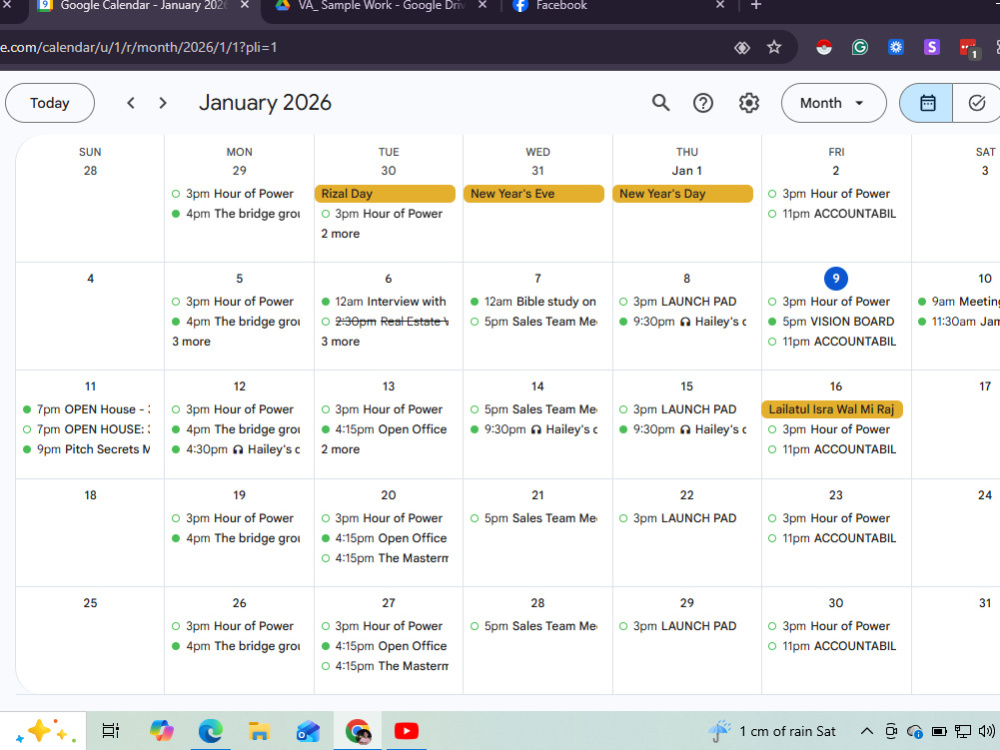Open 5pm Sales Team Meeting Jan 28
Viewport: 1000px width, 750px height.
click(x=534, y=626)
